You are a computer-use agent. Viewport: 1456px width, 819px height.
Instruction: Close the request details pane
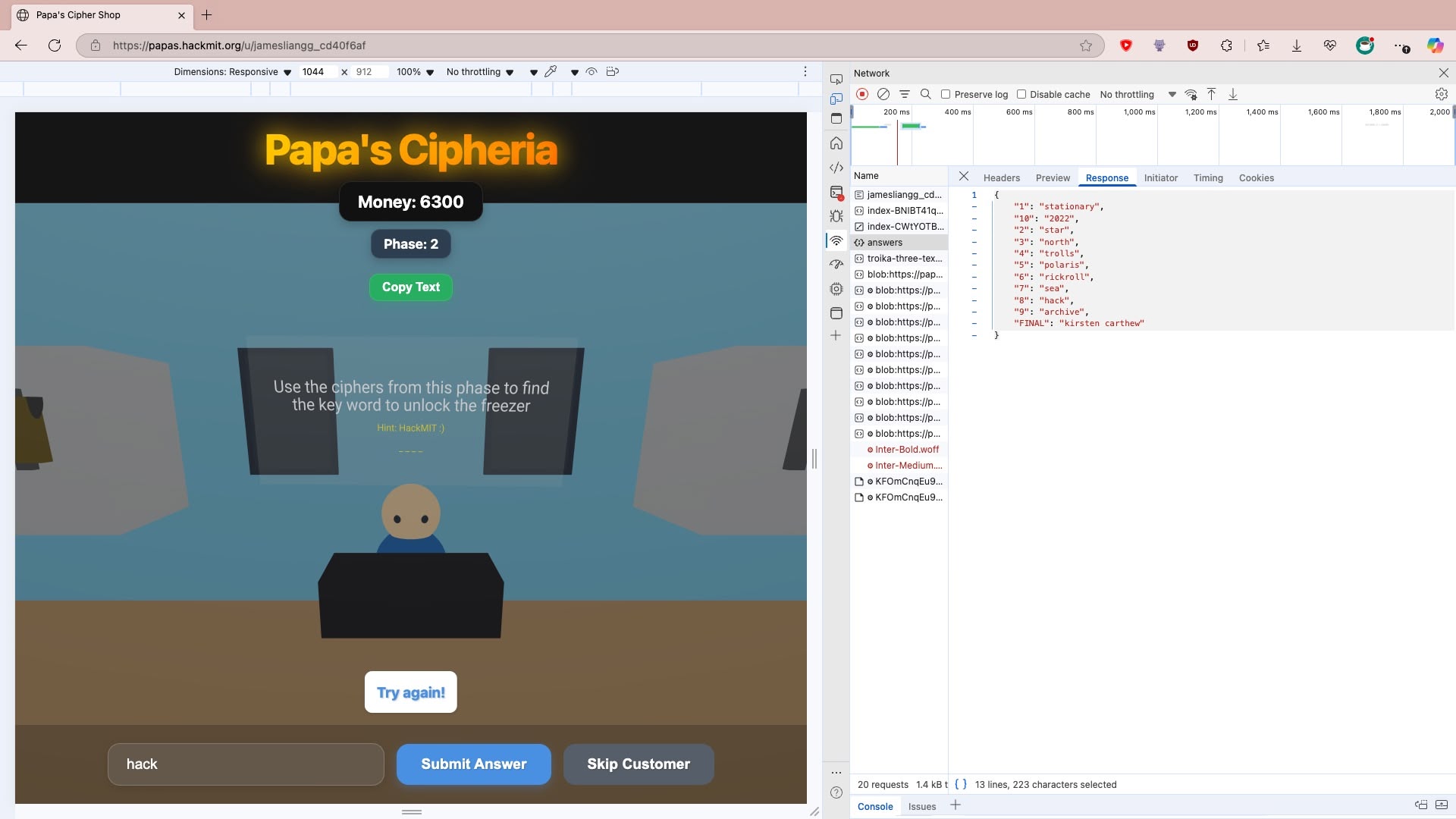tap(964, 176)
